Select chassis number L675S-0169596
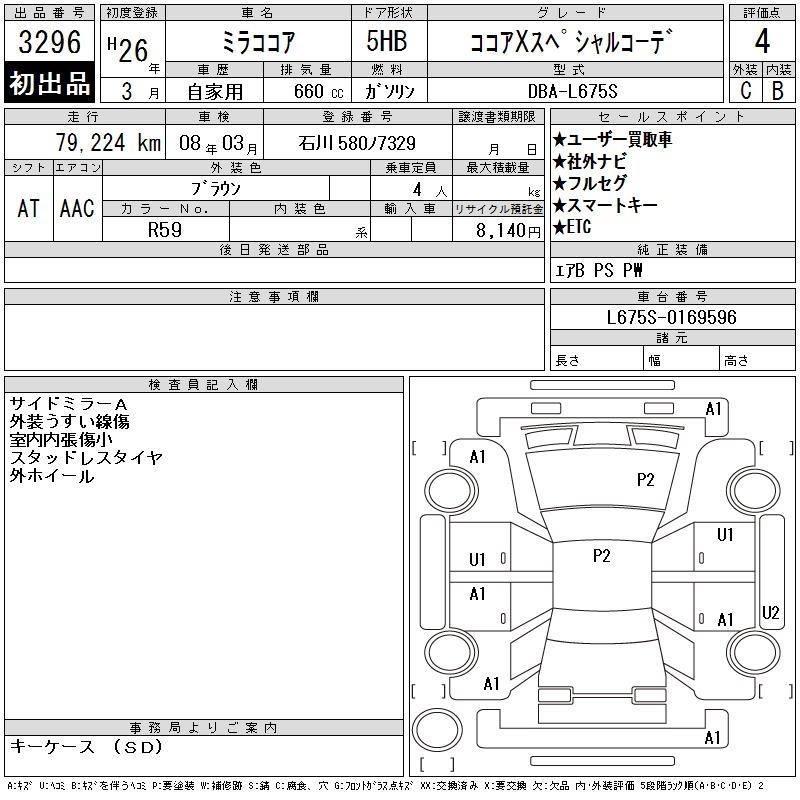 coord(671,317)
